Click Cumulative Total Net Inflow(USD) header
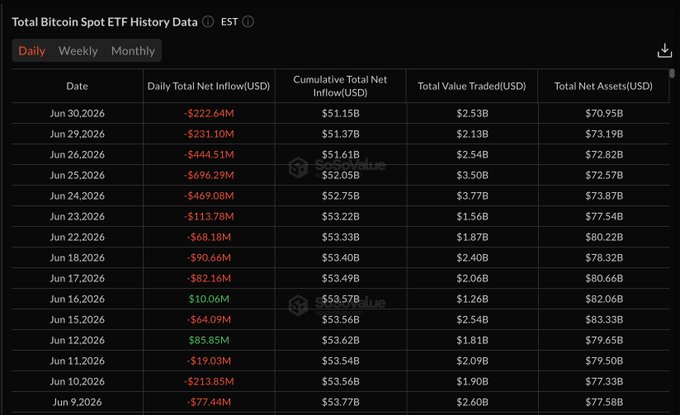Image resolution: width=680 pixels, height=415 pixels. coord(340,86)
